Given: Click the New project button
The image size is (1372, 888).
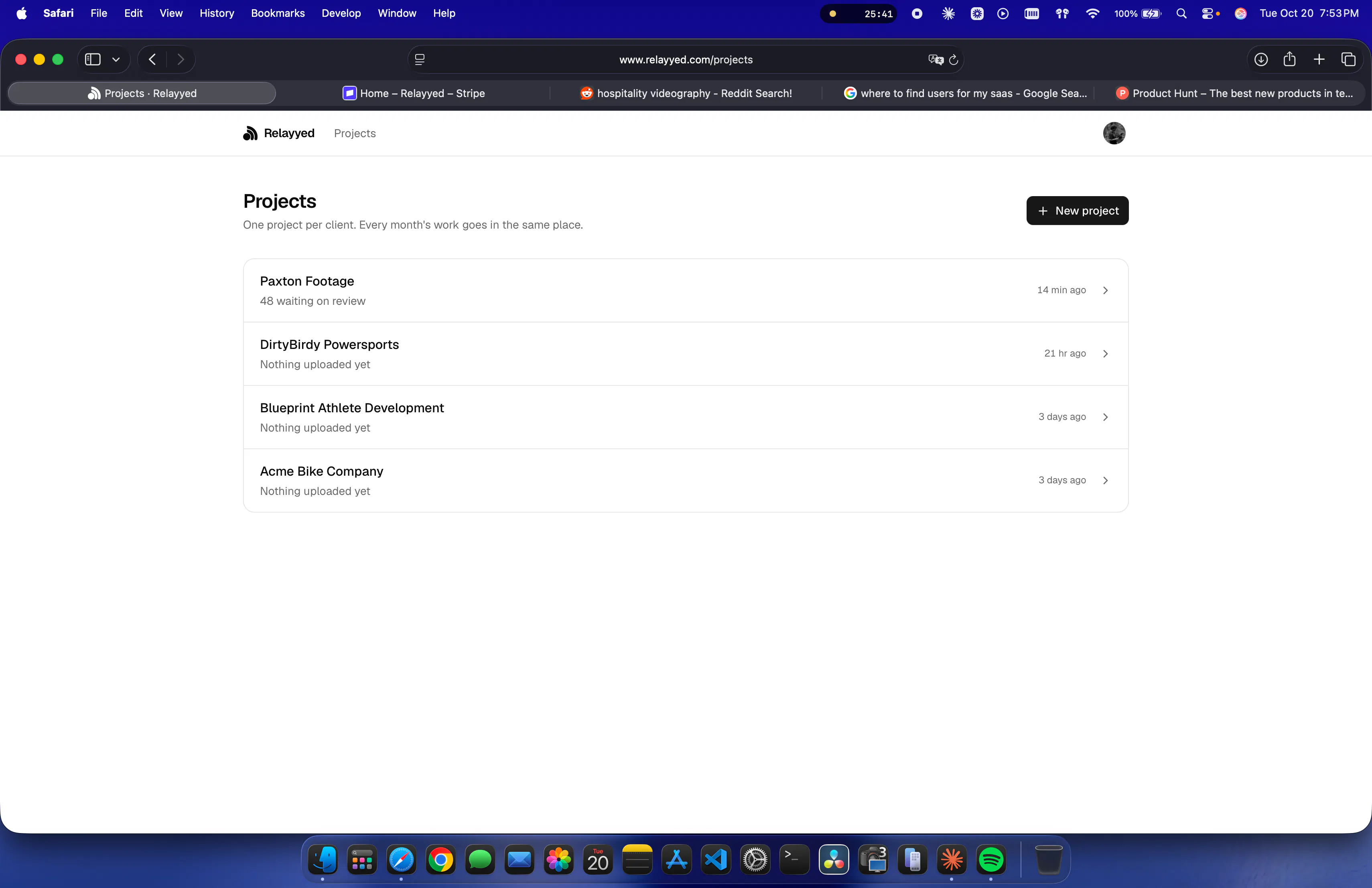Looking at the screenshot, I should 1077,211.
